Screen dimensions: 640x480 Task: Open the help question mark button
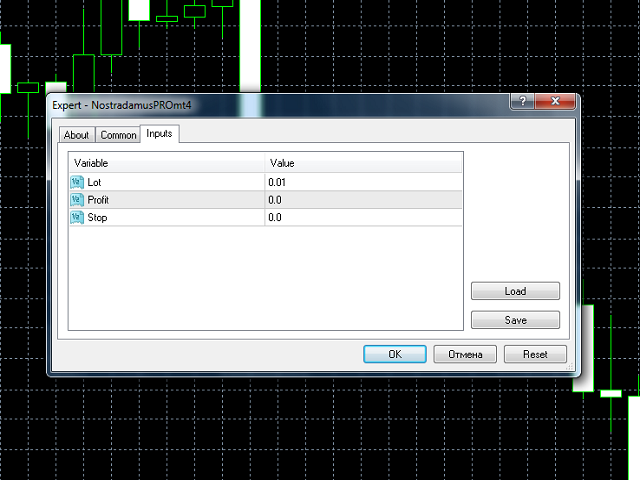[x=522, y=101]
